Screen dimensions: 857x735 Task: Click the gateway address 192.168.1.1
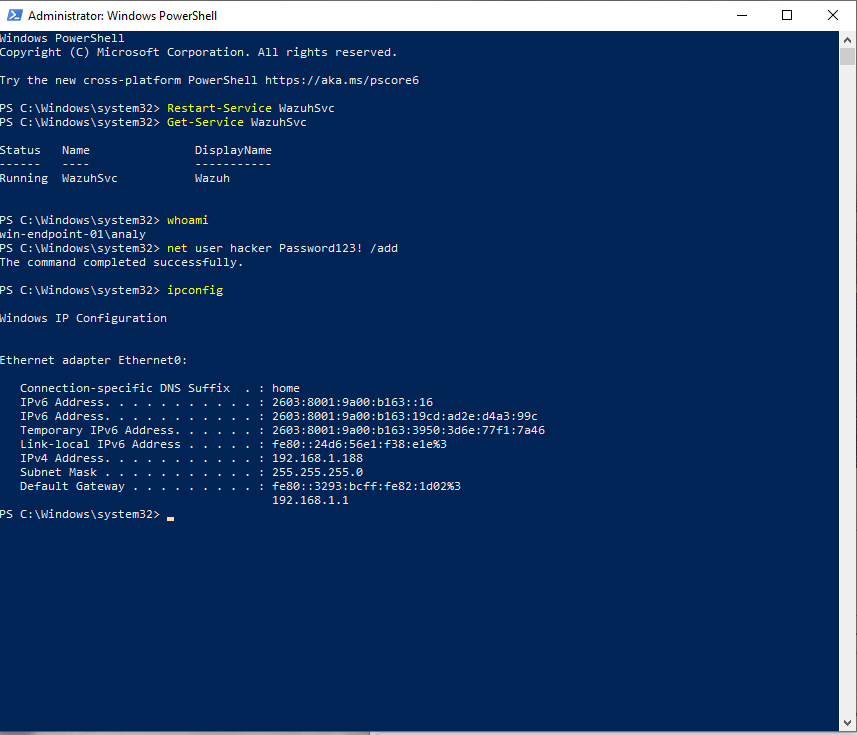point(310,501)
